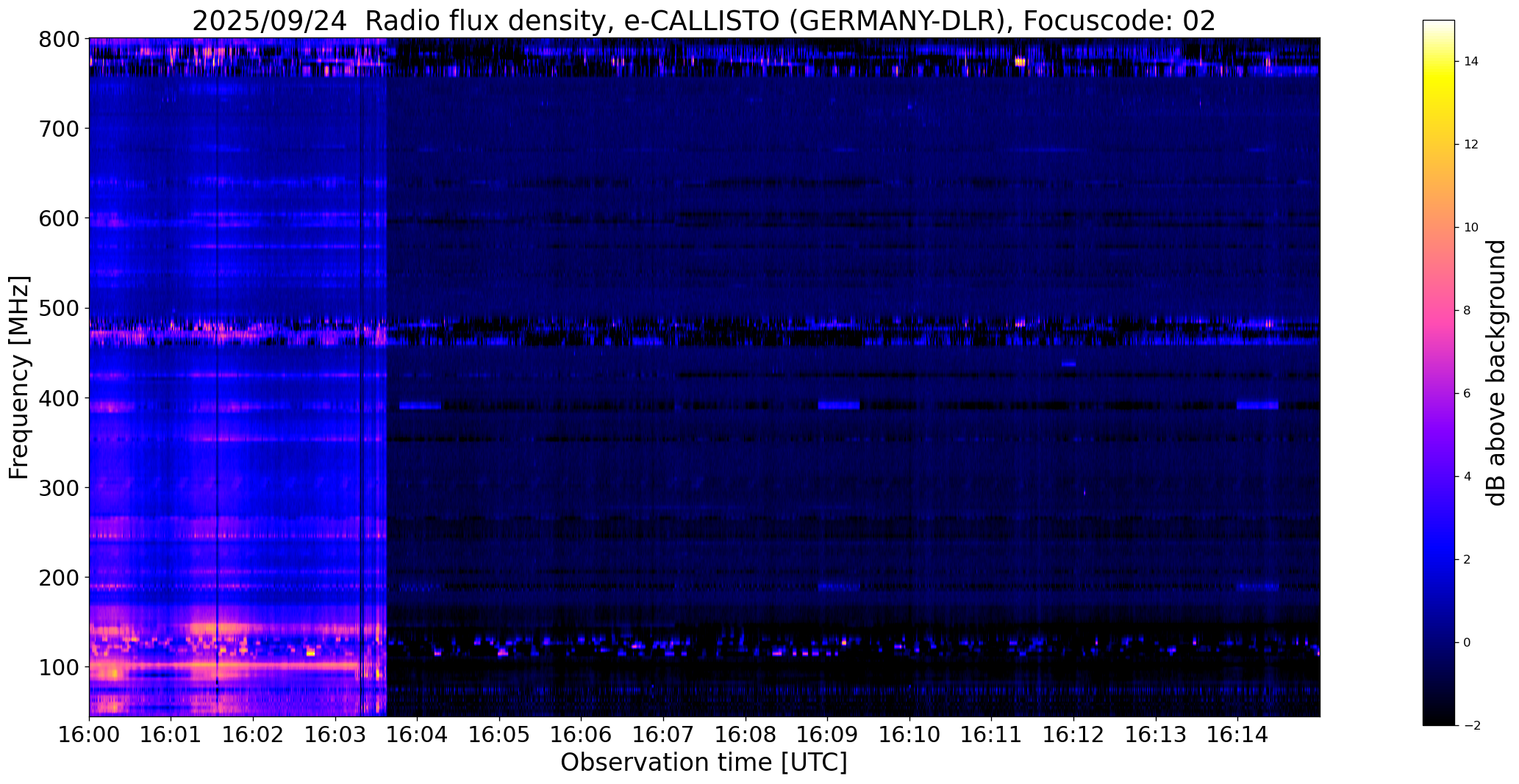Select the 16:05 time tick label
Image resolution: width=1519 pixels, height=784 pixels.
pos(499,735)
